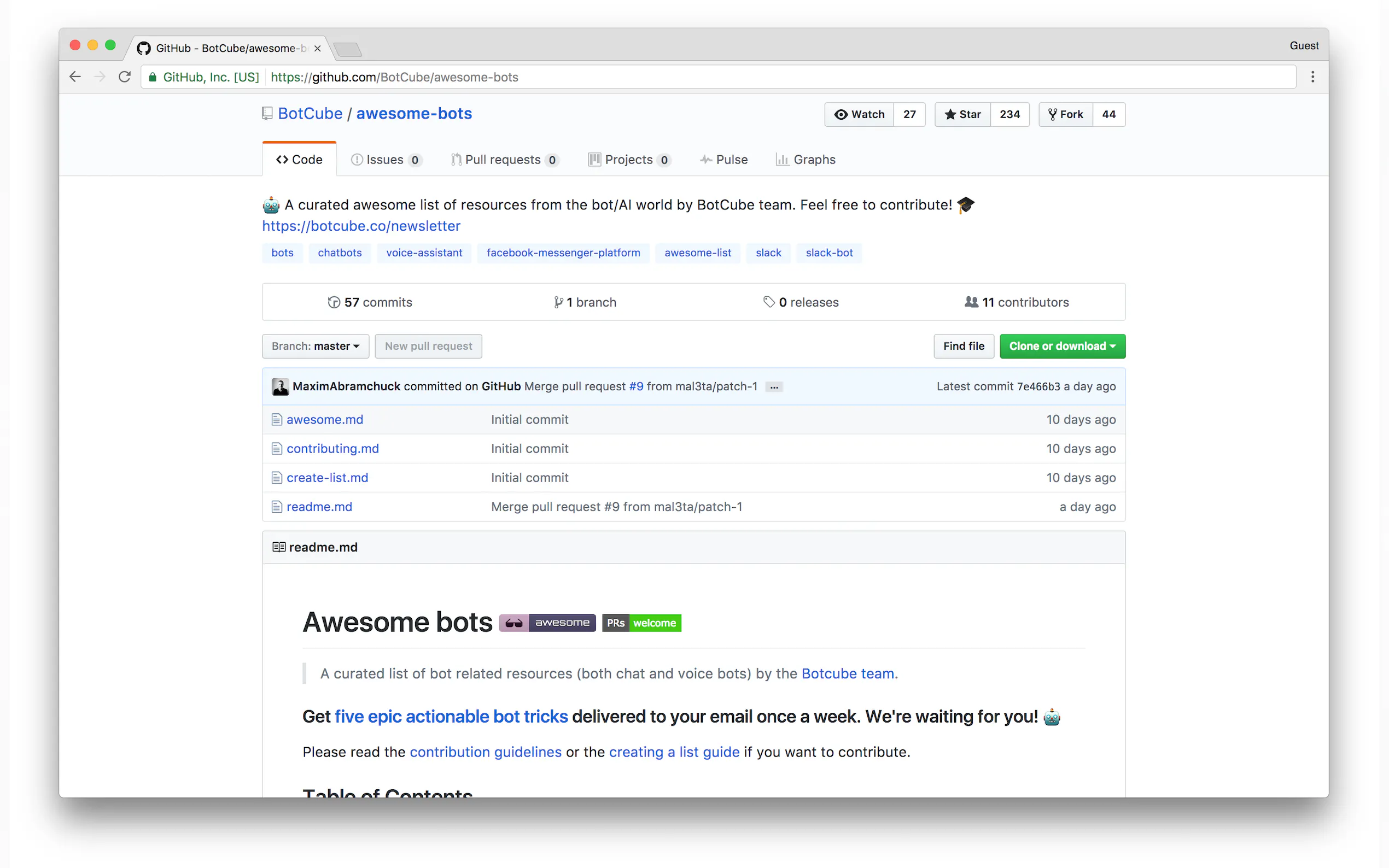1389x868 pixels.
Task: Click the browser back arrow
Action: click(x=75, y=77)
